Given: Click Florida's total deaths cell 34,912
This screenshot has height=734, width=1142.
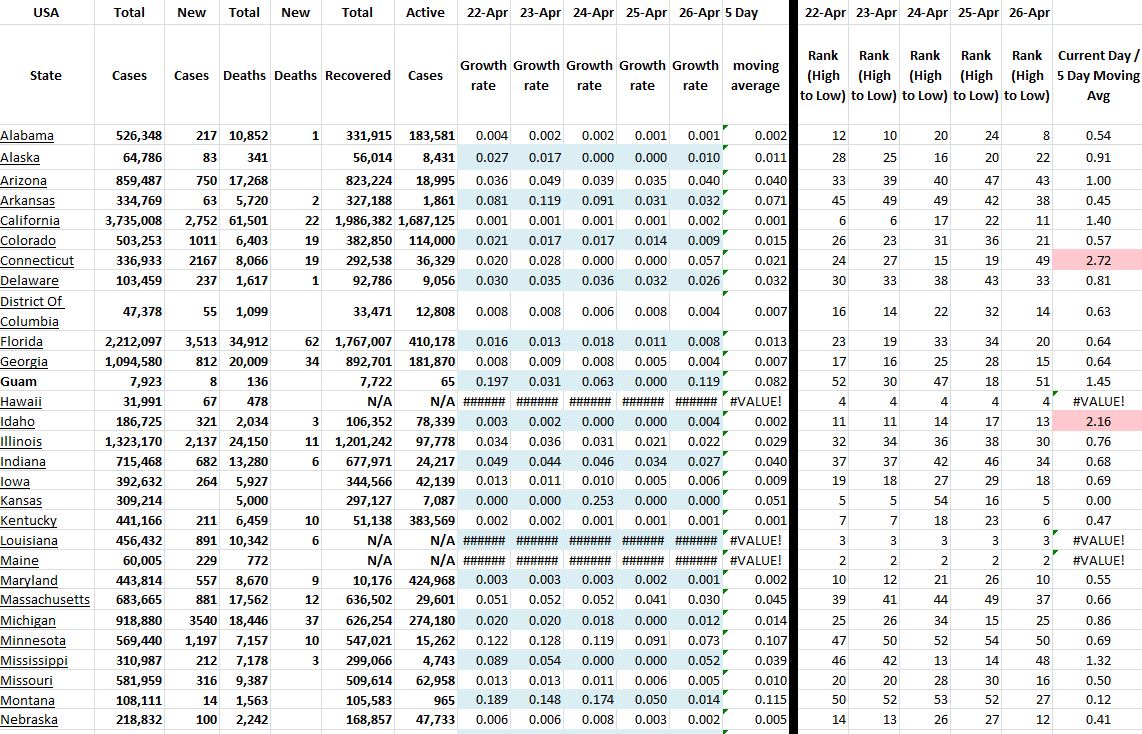Looking at the screenshot, I should pos(244,342).
